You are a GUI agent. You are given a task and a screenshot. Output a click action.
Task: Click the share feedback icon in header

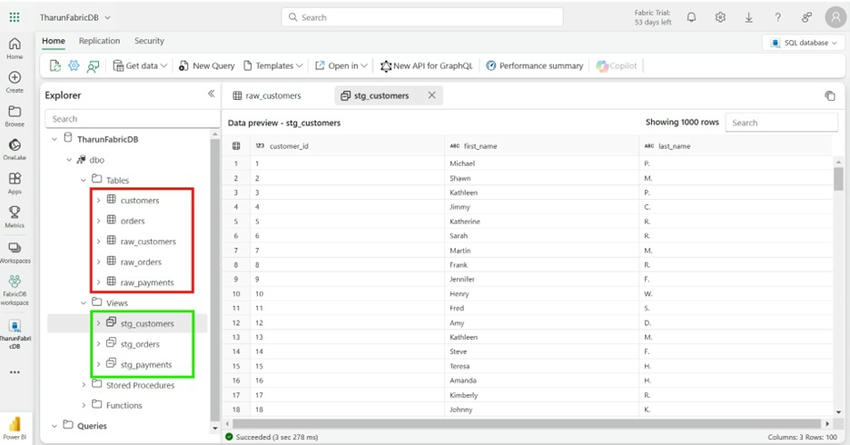point(807,17)
